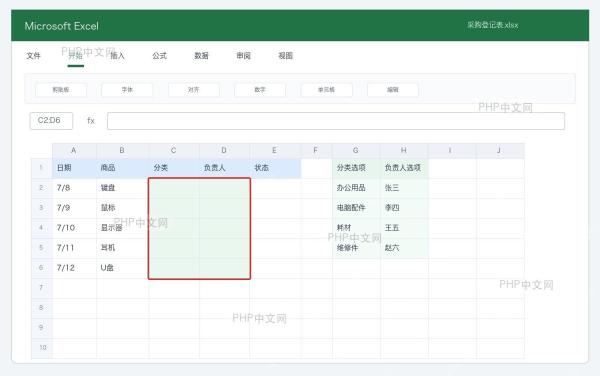Viewport: 600px width, 376px height.
Task: Select the 对齐 group button
Action: coord(194,90)
